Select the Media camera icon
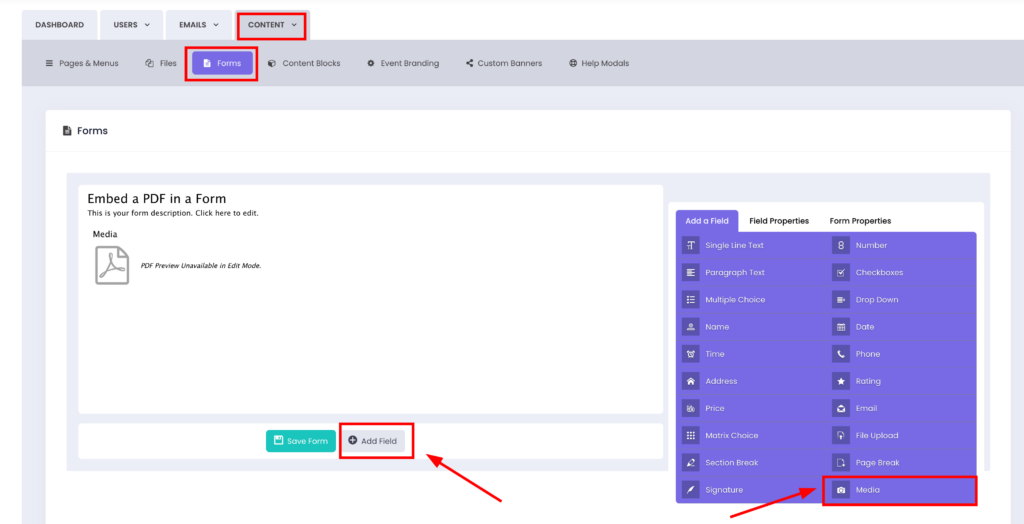The height and width of the screenshot is (524, 1024). point(841,490)
